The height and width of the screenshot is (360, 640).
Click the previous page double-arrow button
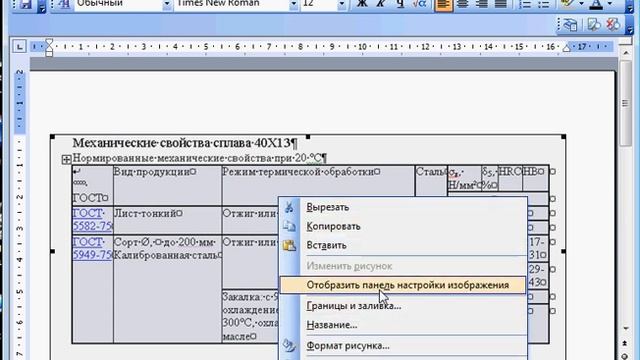coord(625,344)
